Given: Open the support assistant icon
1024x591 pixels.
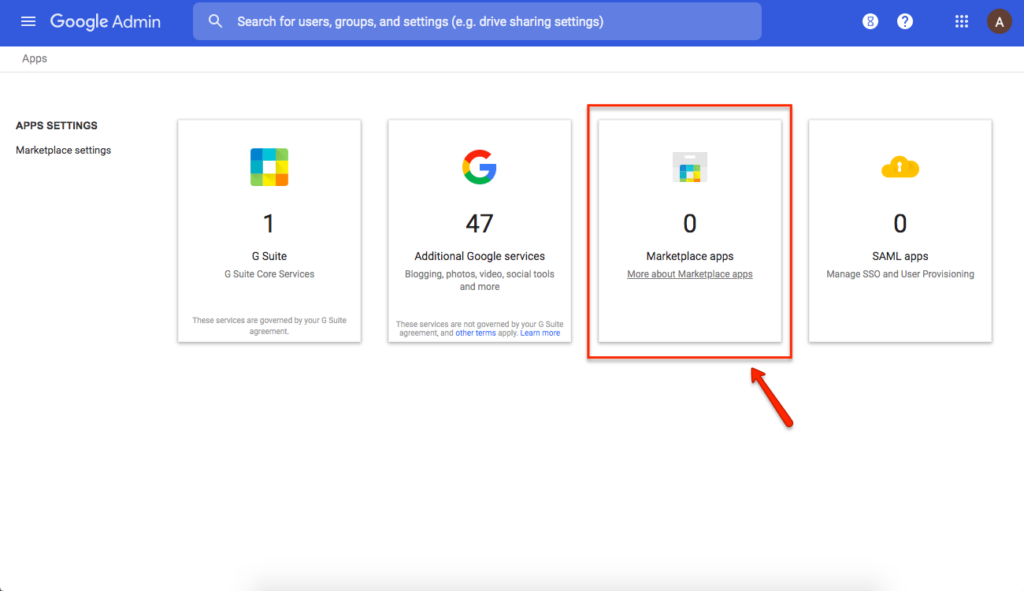Looking at the screenshot, I should pos(870,22).
